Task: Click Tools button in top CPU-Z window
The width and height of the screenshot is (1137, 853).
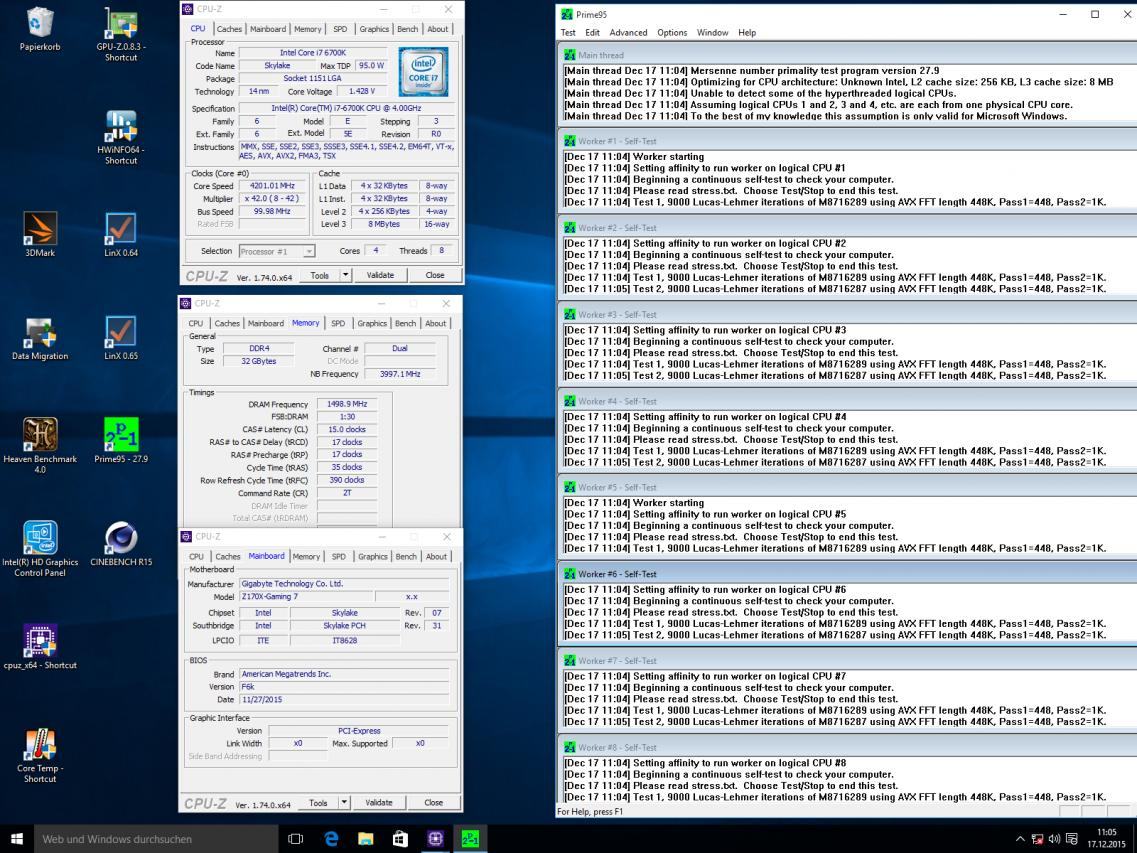Action: pyautogui.click(x=319, y=275)
